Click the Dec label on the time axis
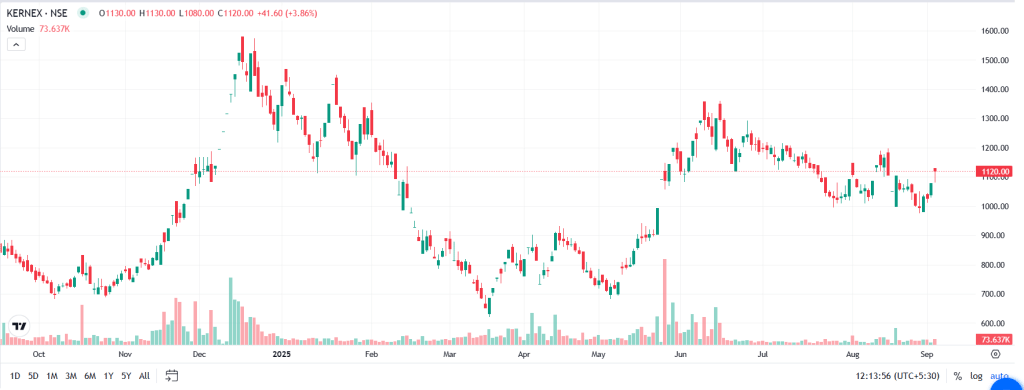1024x390 pixels. [x=200, y=355]
